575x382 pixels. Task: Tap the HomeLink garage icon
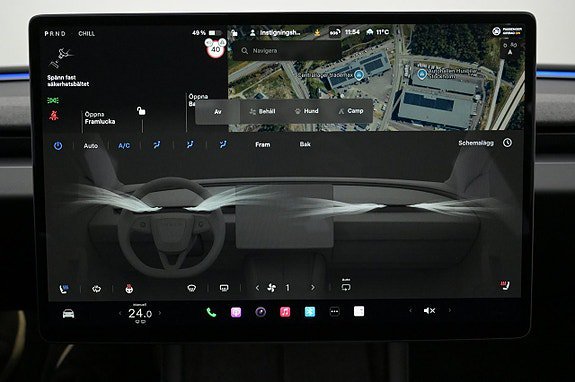pyautogui.click(x=370, y=32)
